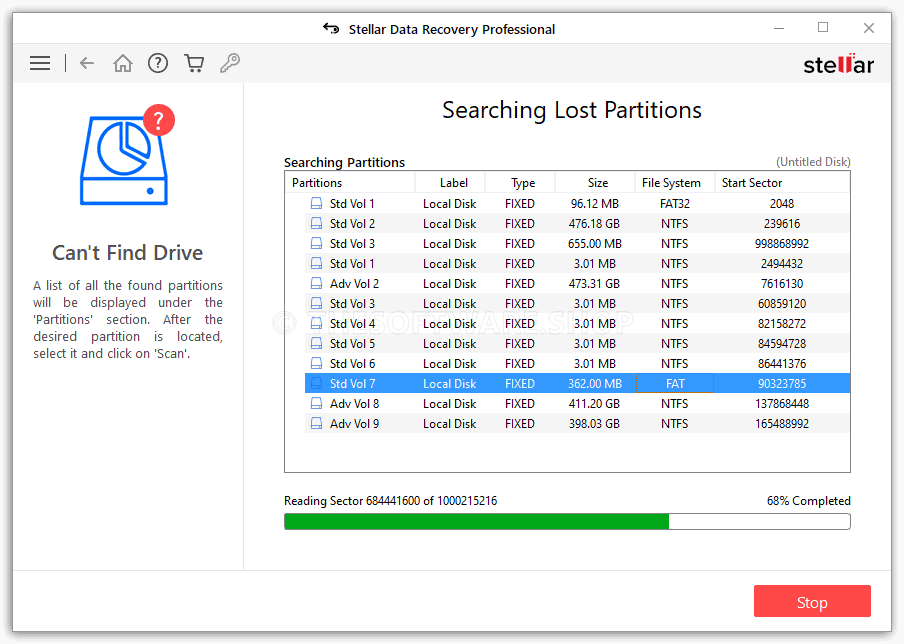Click start sector 998868992
Viewport: 904px width, 644px height.
coord(782,243)
